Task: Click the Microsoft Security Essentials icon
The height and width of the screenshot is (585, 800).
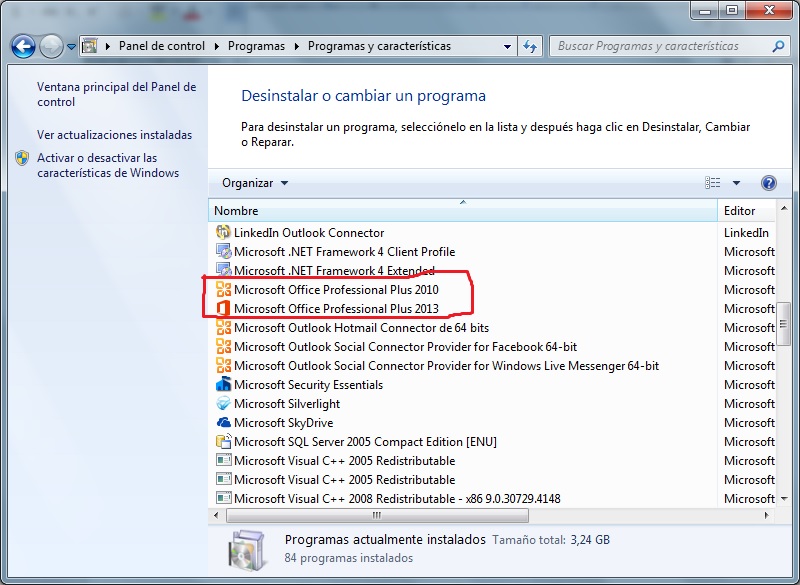Action: 223,384
